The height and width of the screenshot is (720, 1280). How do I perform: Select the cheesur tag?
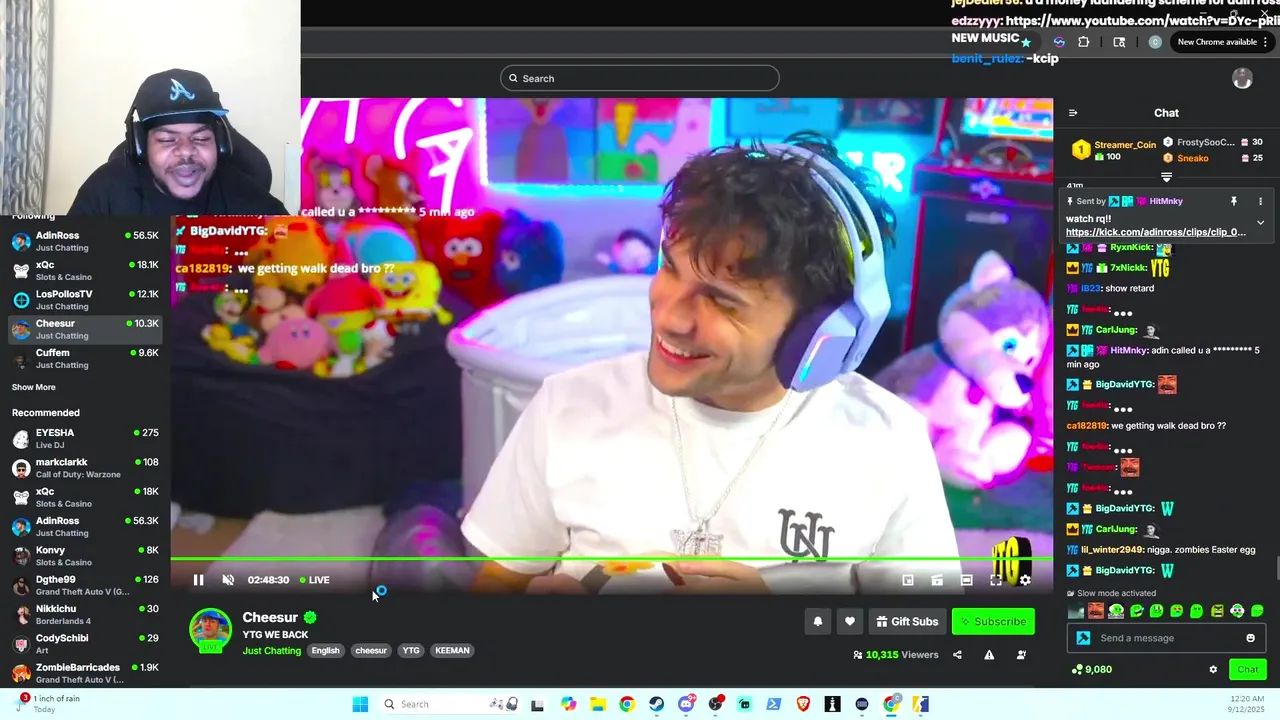(x=371, y=650)
